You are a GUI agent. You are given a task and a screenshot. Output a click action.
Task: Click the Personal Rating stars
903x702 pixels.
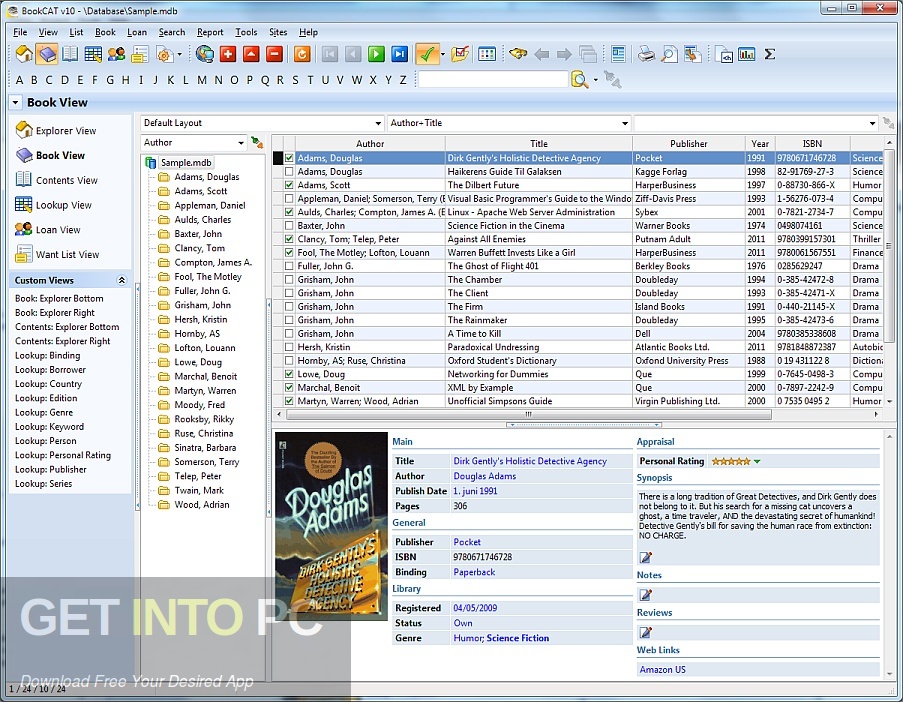pyautogui.click(x=731, y=461)
